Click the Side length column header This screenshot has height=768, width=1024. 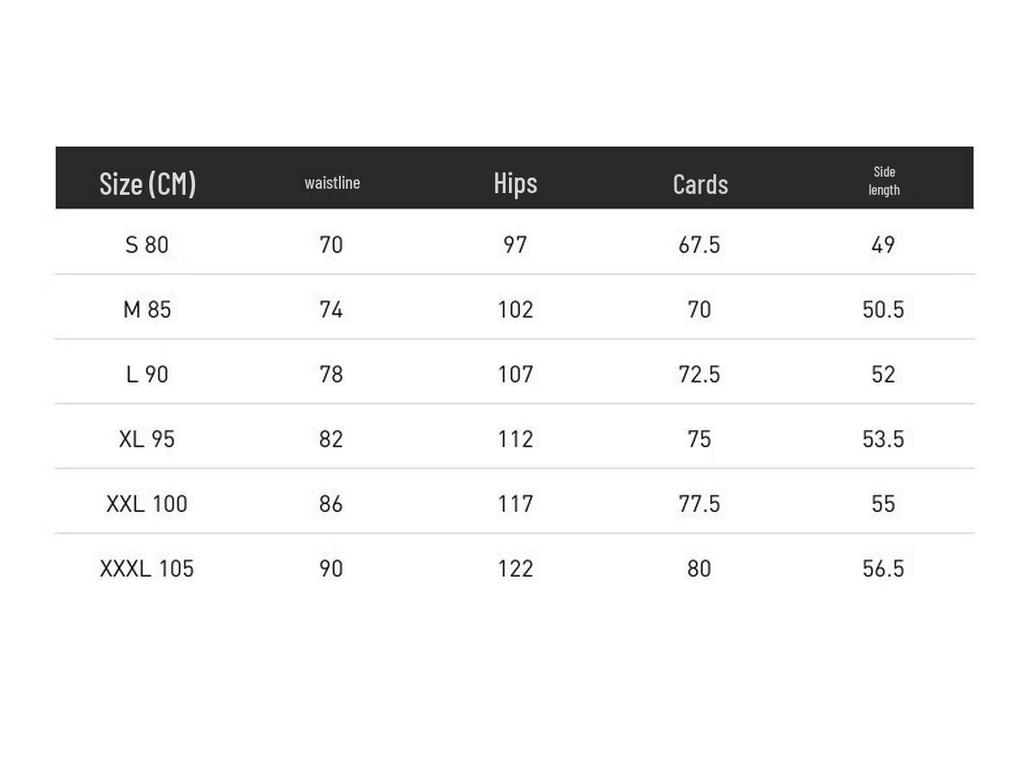[x=884, y=181]
